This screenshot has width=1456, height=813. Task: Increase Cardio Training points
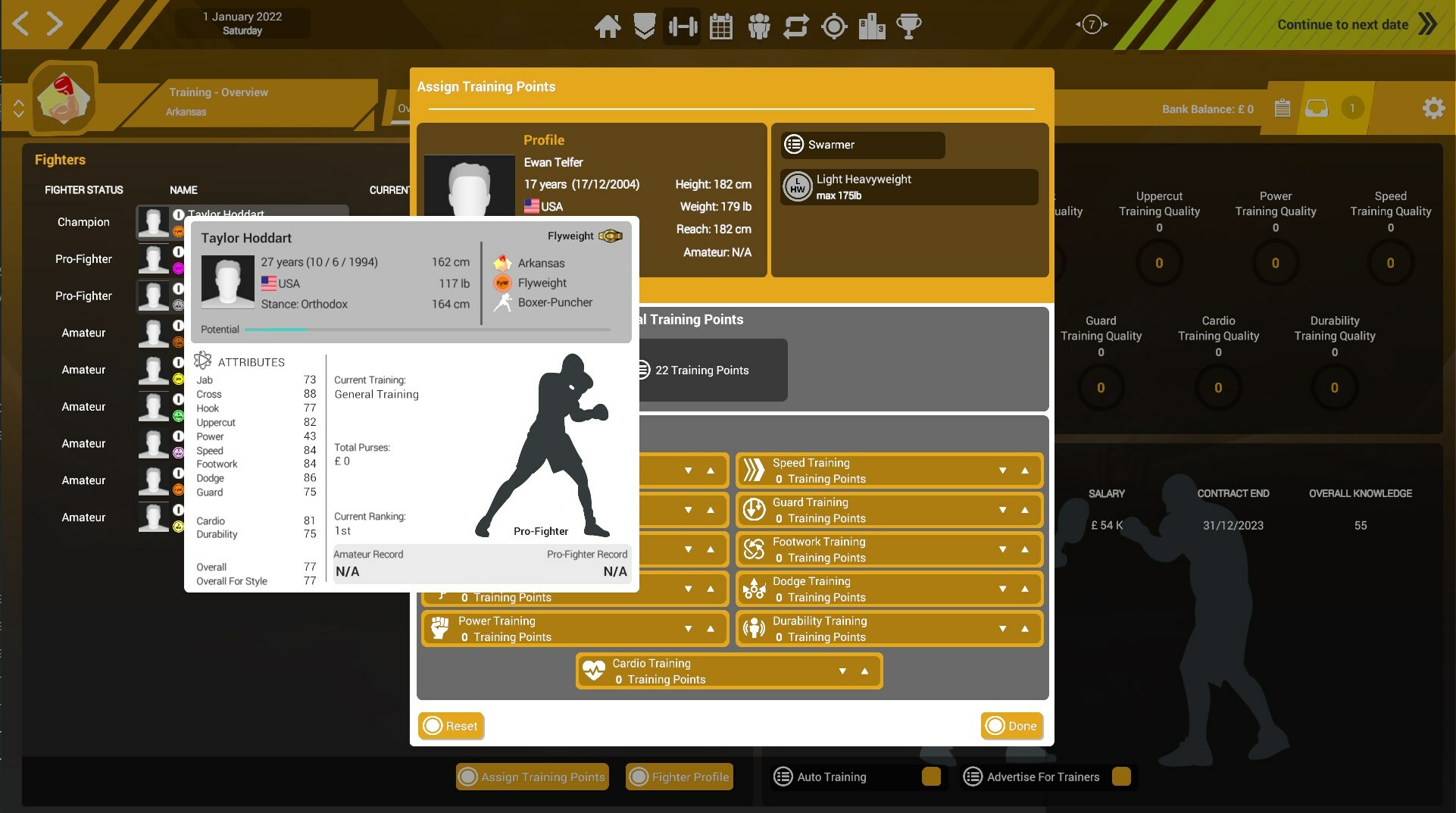click(864, 671)
